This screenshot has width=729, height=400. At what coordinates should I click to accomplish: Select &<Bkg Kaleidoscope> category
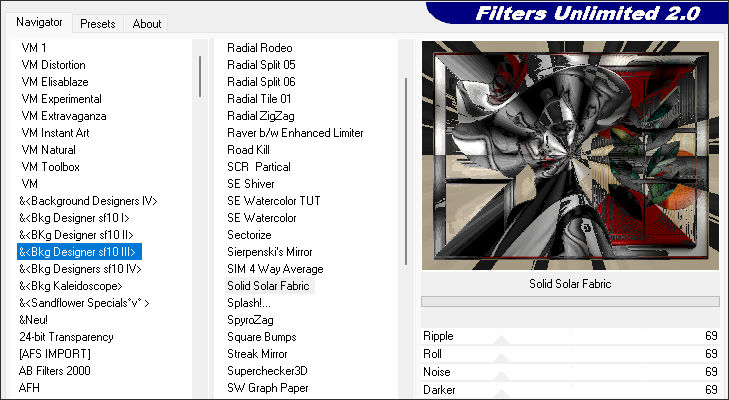71,286
